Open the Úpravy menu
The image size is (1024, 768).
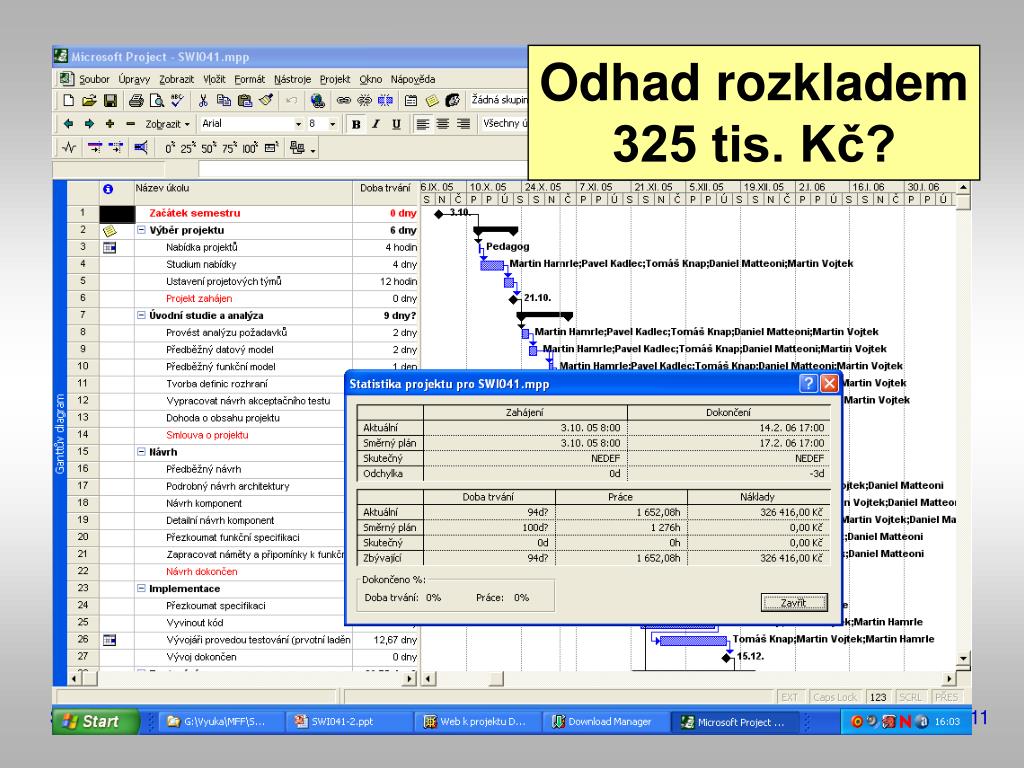(135, 79)
